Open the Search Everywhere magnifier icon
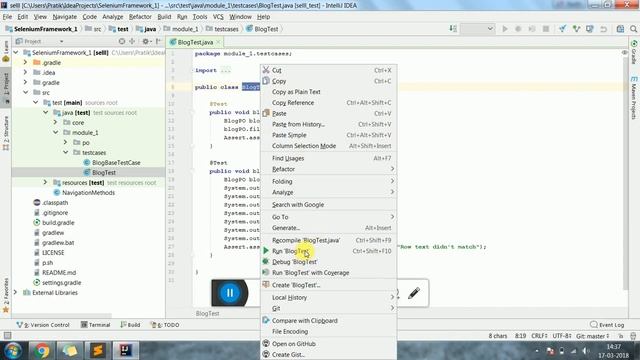Viewport: 640px width, 360px height. point(633,29)
